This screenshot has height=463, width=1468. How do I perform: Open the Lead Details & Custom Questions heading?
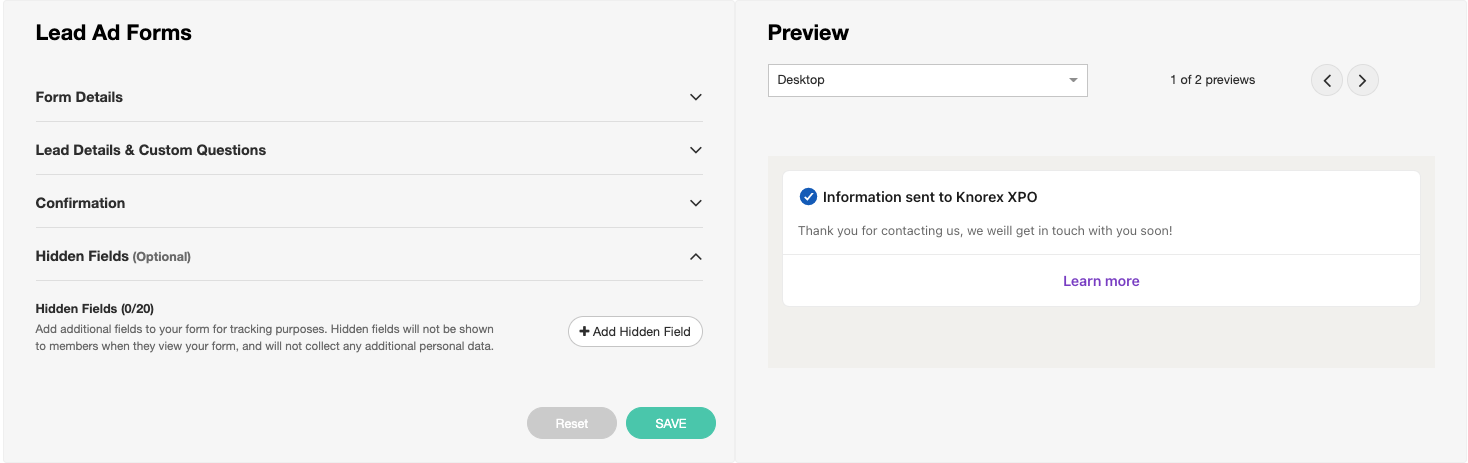[x=151, y=150]
